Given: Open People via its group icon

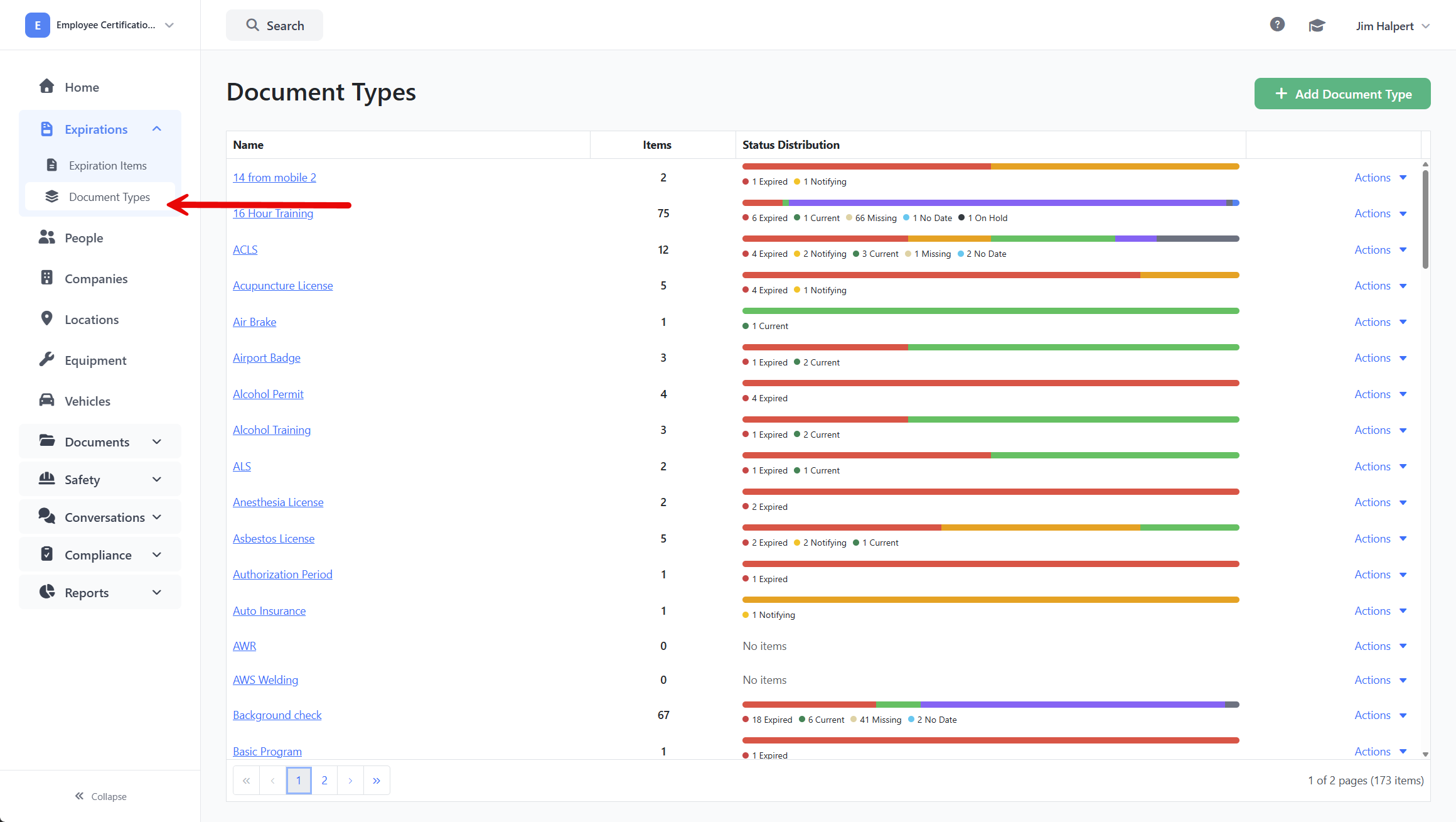Looking at the screenshot, I should pos(46,237).
